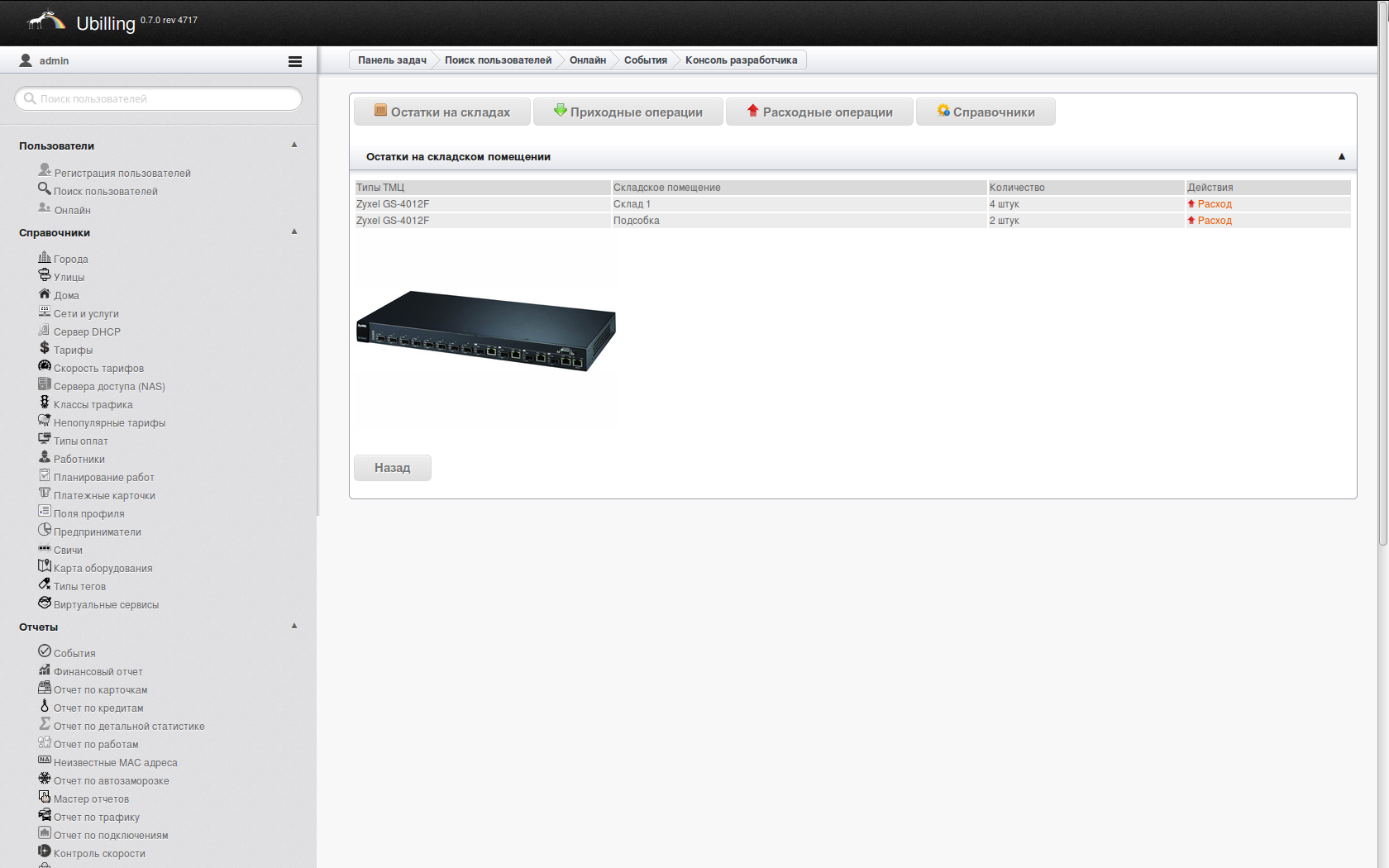Switch to Расходные операции tab
1389x868 pixels.
[x=819, y=112]
